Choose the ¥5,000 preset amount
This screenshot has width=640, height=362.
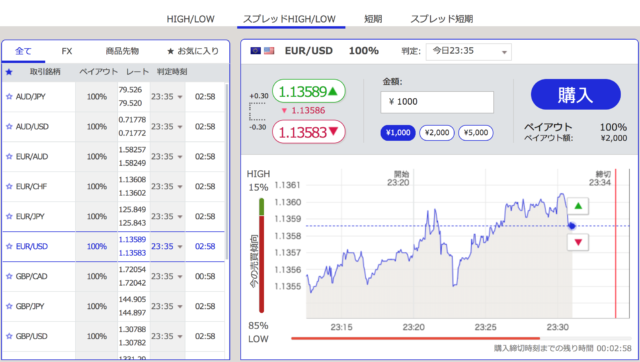tap(476, 133)
